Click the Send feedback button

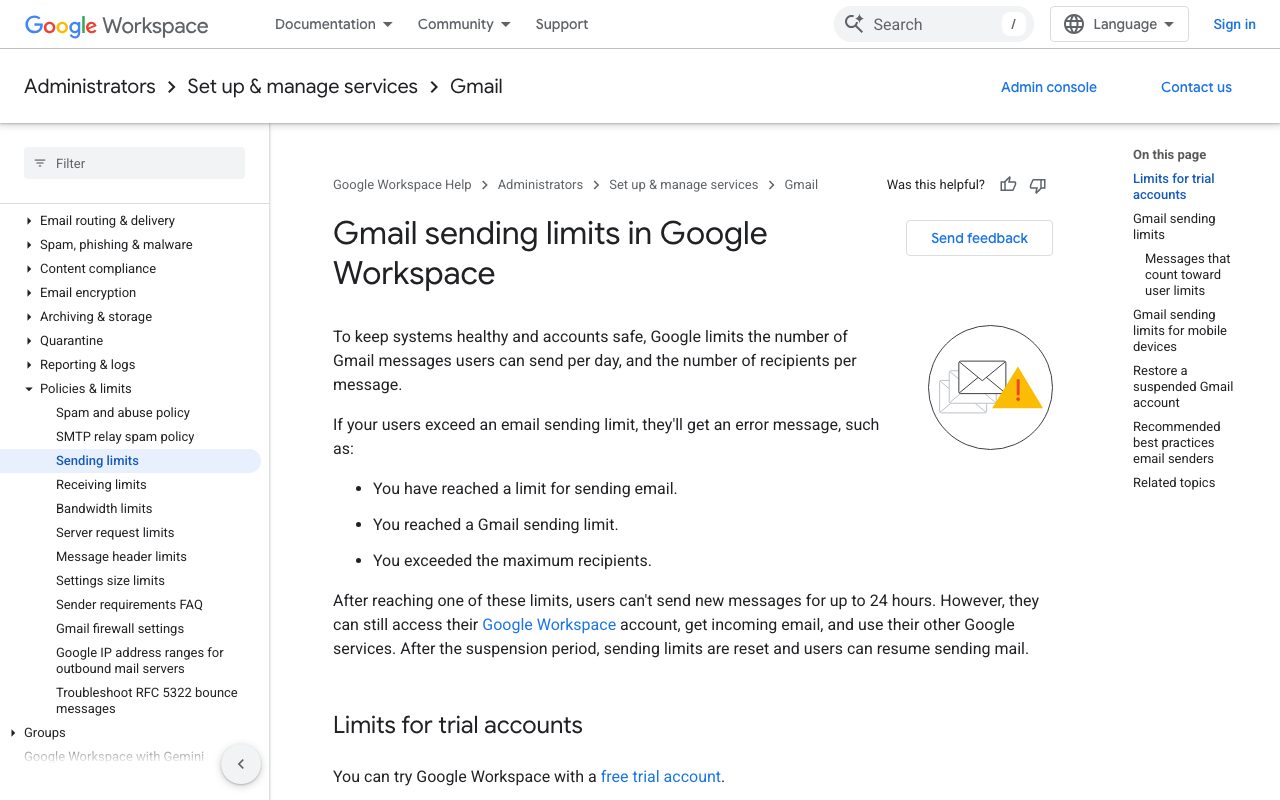[x=979, y=238]
